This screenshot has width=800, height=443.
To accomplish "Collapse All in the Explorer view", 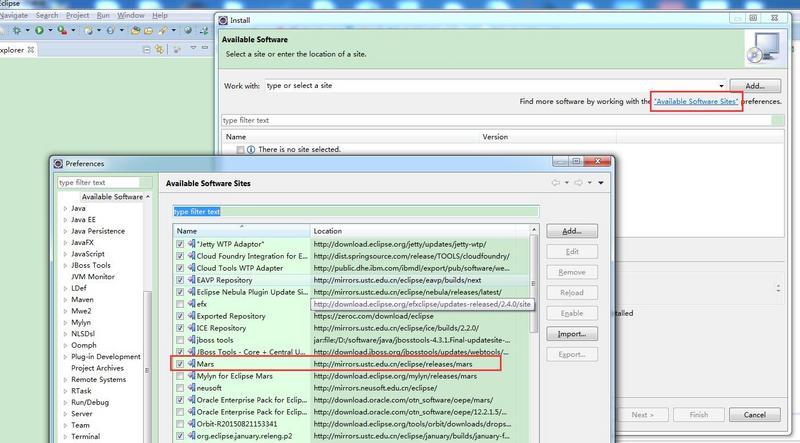I will tap(146, 50).
